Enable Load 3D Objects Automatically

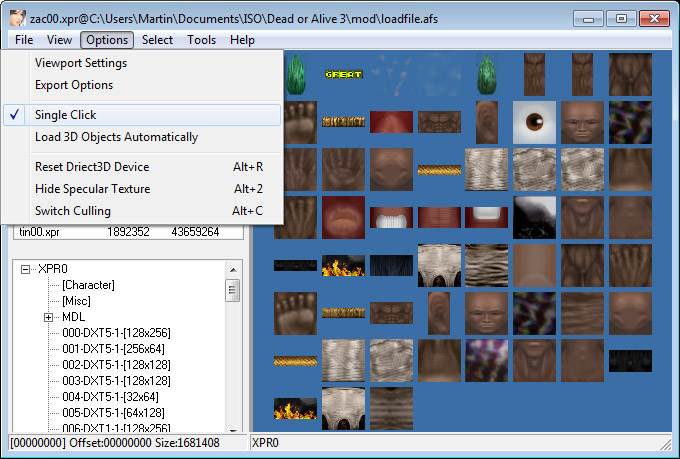(142, 137)
